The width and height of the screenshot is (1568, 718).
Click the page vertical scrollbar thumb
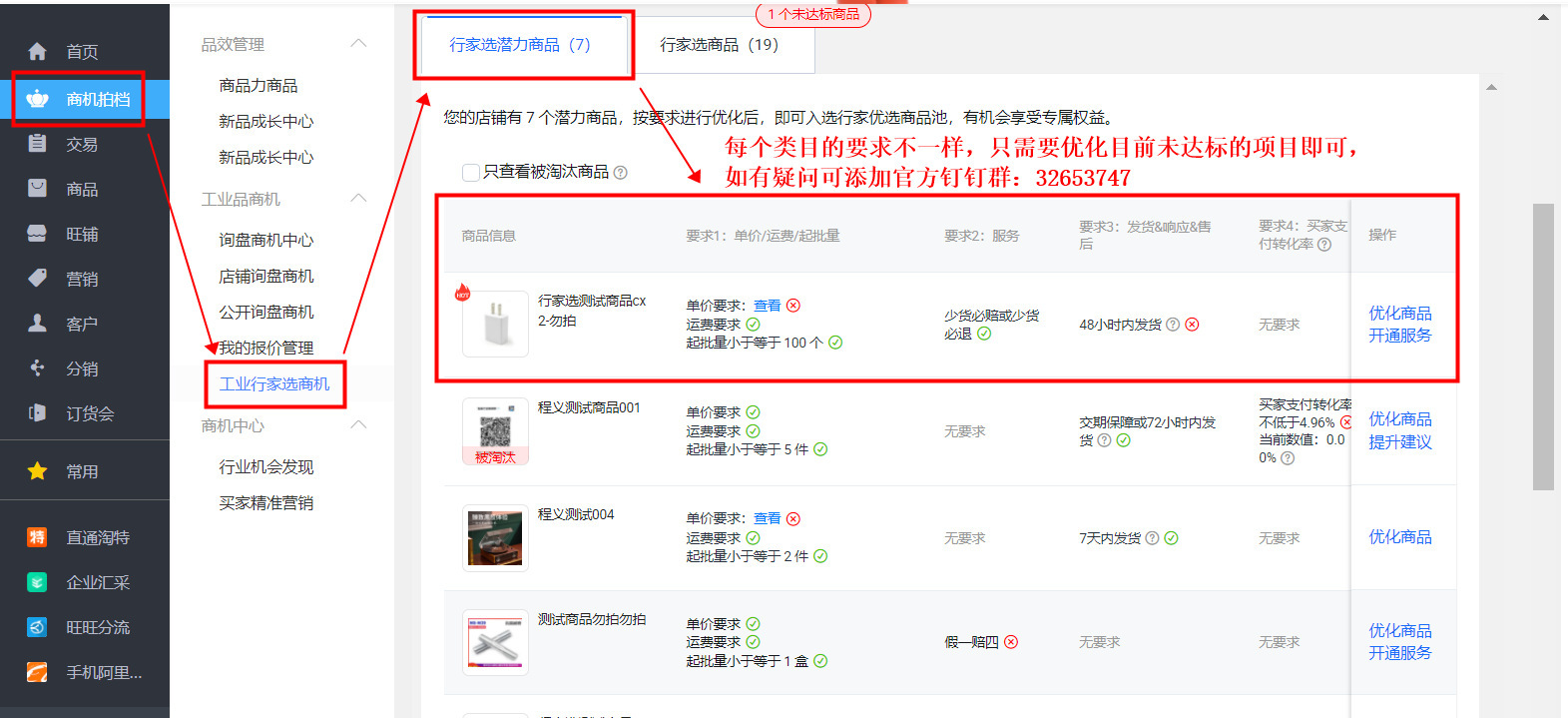tap(1543, 346)
